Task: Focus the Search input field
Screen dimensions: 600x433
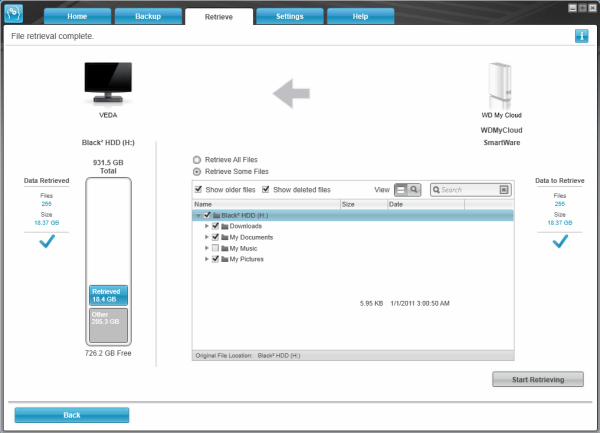Action: coord(469,190)
